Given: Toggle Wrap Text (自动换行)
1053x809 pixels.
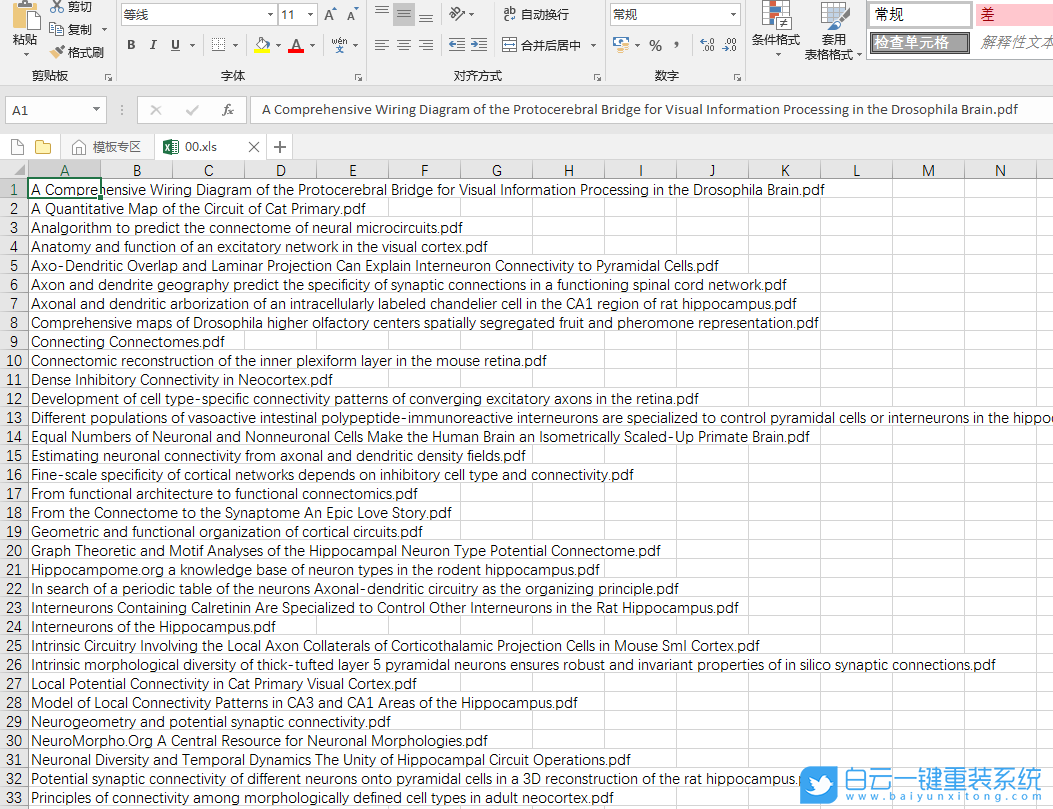Looking at the screenshot, I should pyautogui.click(x=536, y=14).
